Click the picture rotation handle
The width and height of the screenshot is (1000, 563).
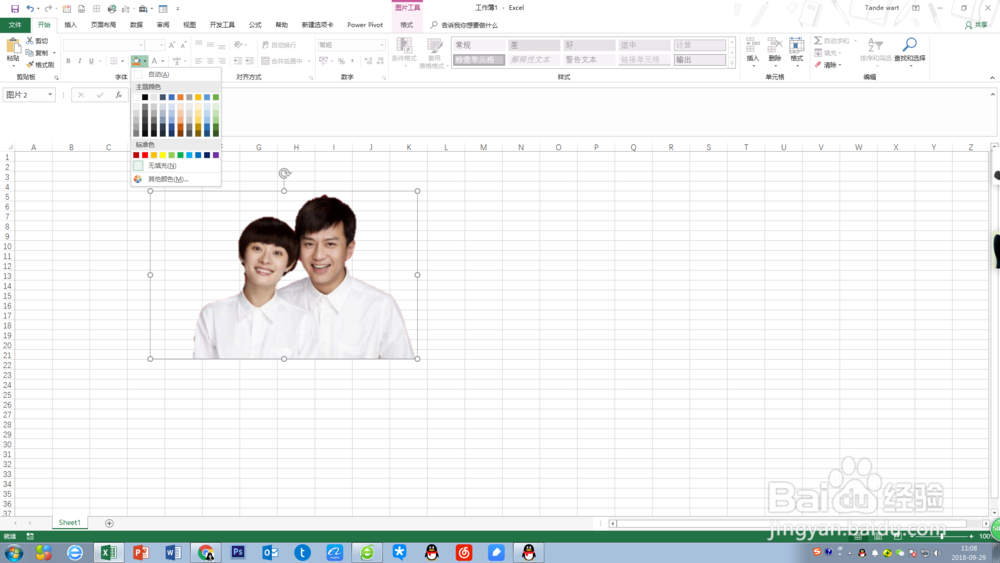click(284, 173)
